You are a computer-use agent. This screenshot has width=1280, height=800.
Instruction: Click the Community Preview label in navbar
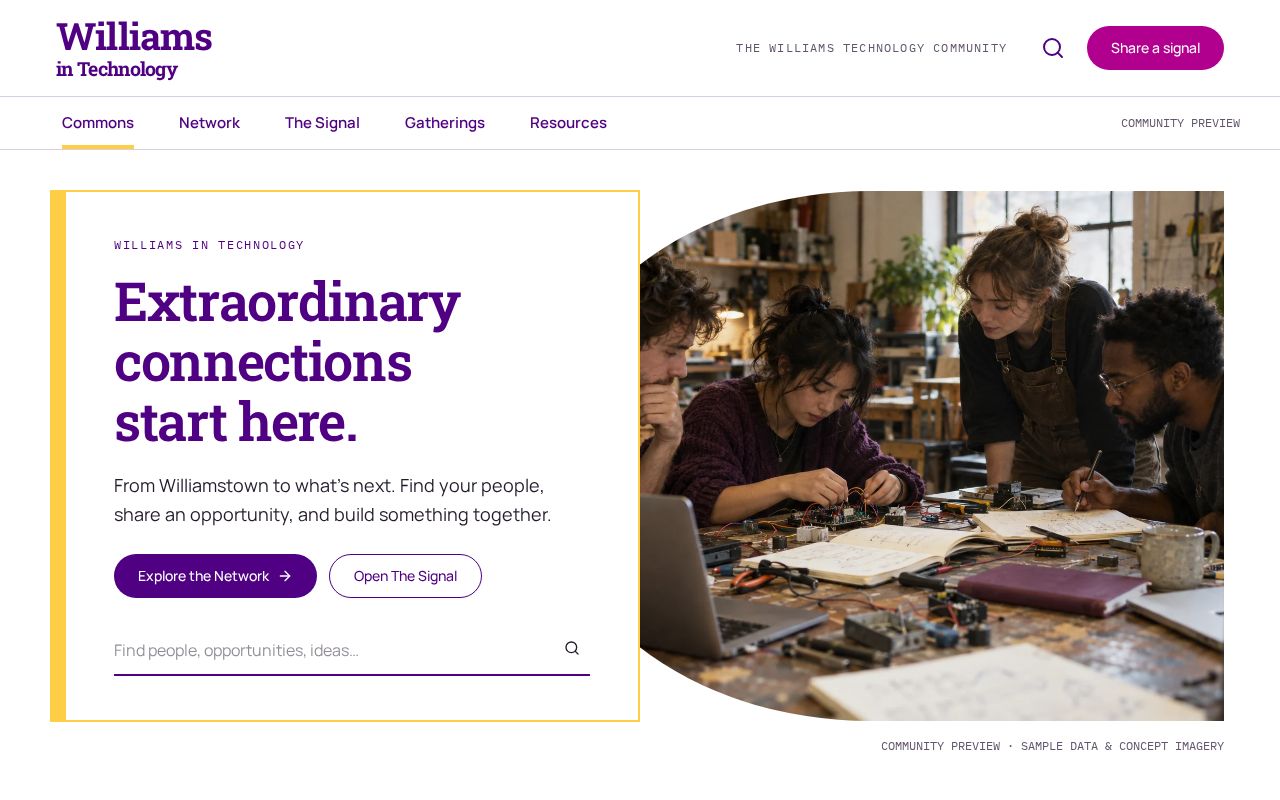pyautogui.click(x=1180, y=123)
